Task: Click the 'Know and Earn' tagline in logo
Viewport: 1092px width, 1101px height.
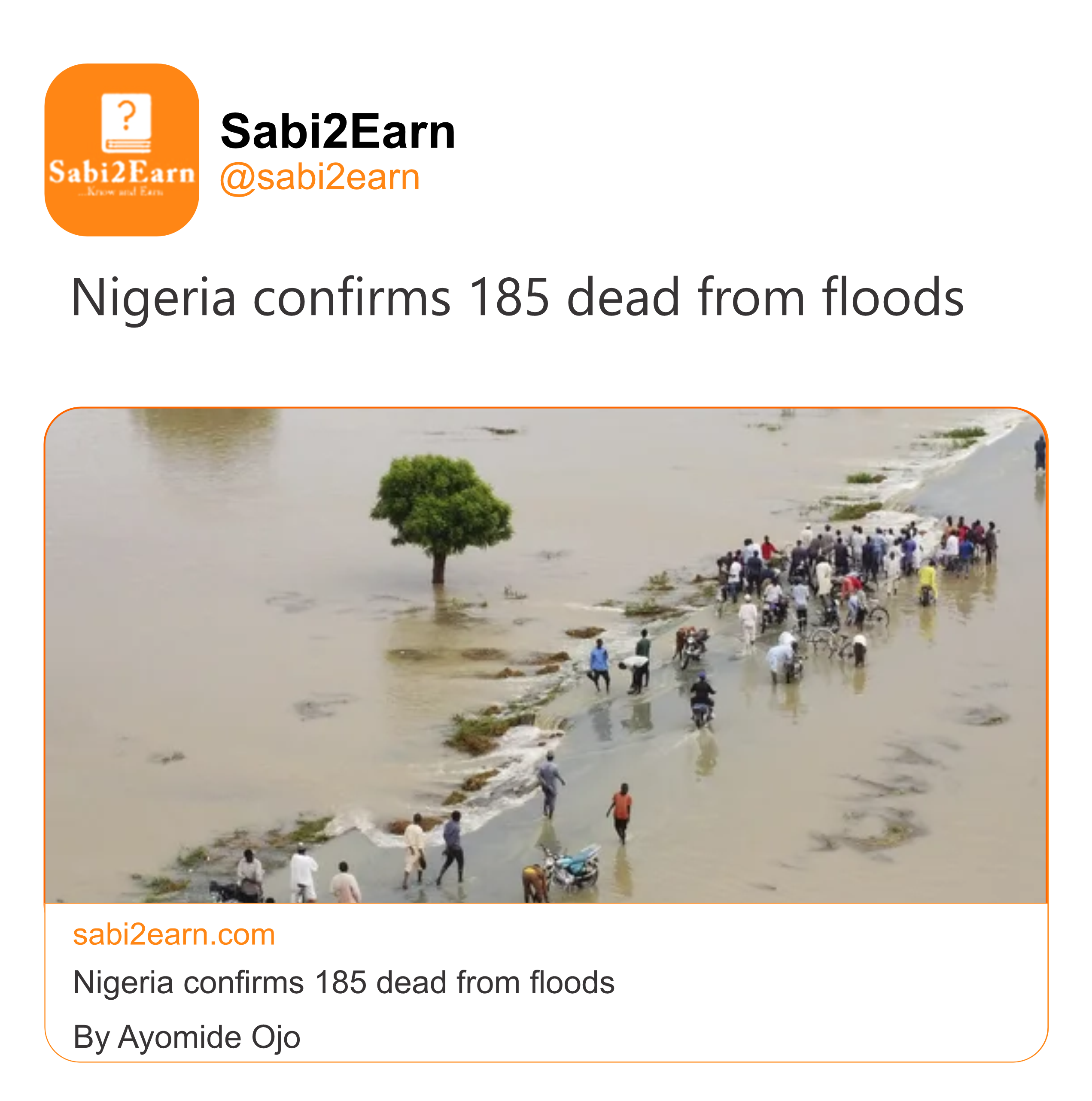Action: pyautogui.click(x=122, y=192)
